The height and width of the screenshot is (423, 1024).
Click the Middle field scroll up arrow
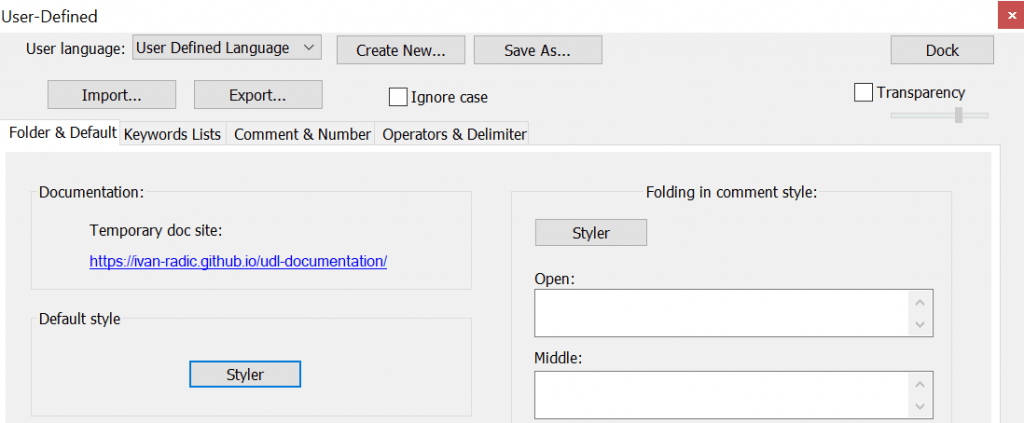[920, 384]
